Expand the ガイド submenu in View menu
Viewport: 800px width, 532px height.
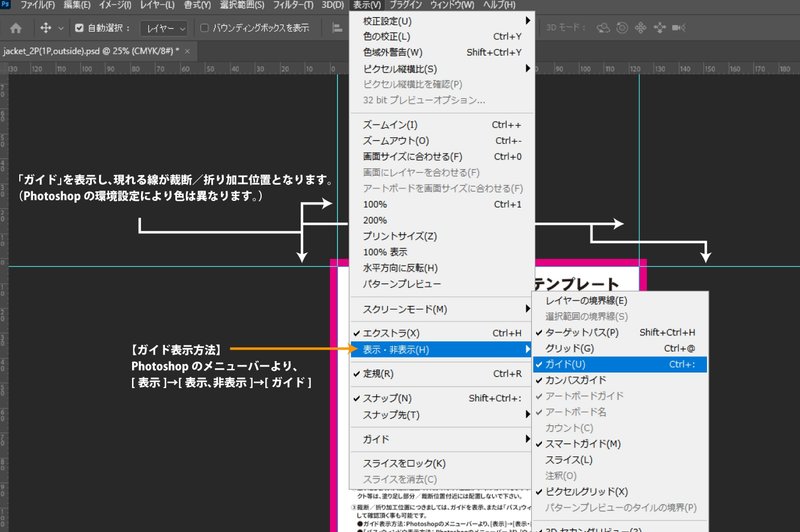[442, 439]
